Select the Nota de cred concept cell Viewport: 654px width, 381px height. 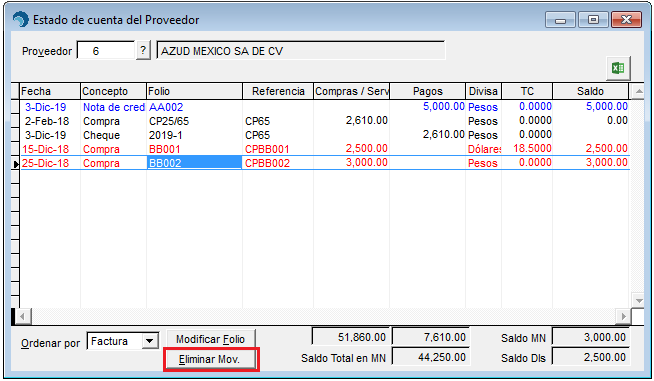click(x=113, y=107)
